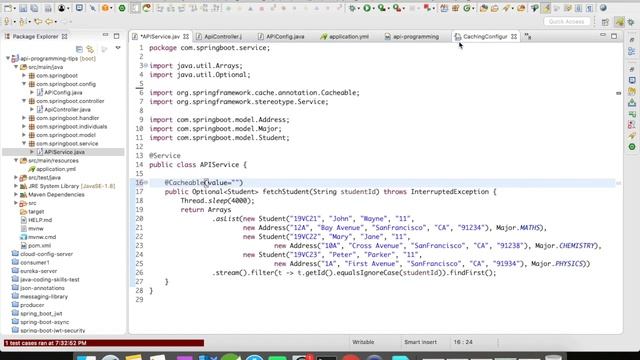Image resolution: width=640 pixels, height=360 pixels.
Task: Open the Boot Dashboard console icon
Action: click(x=79, y=8)
